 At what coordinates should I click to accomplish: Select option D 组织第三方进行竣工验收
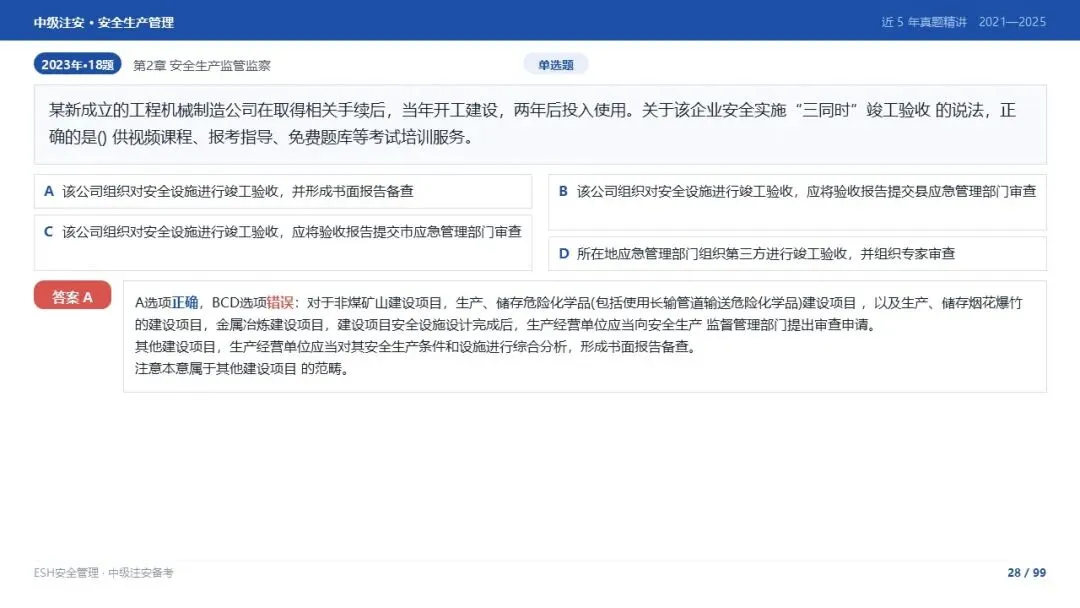[x=797, y=253]
